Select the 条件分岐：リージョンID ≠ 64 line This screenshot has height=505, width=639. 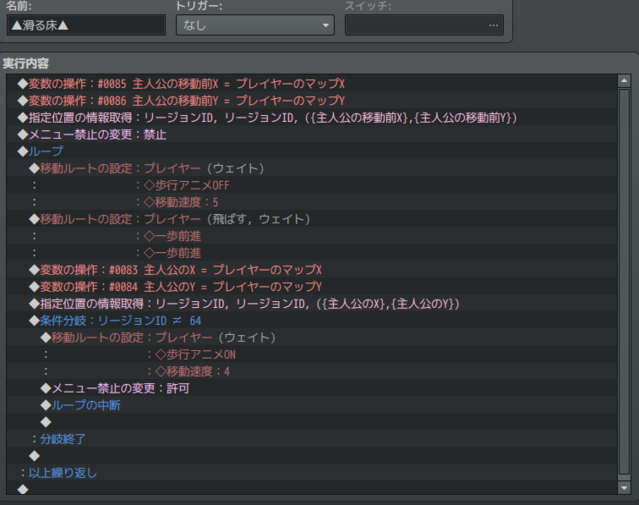[x=312, y=320]
